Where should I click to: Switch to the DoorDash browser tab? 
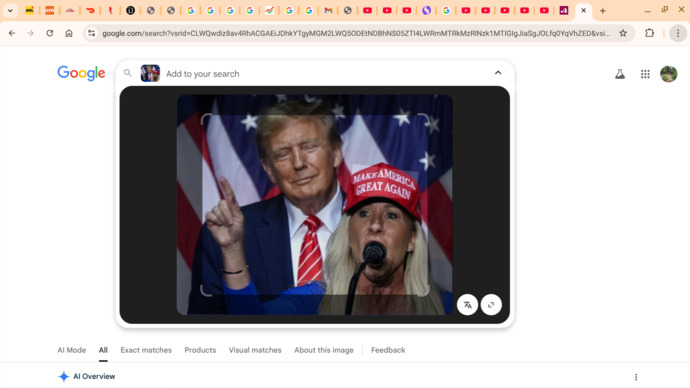[x=90, y=11]
